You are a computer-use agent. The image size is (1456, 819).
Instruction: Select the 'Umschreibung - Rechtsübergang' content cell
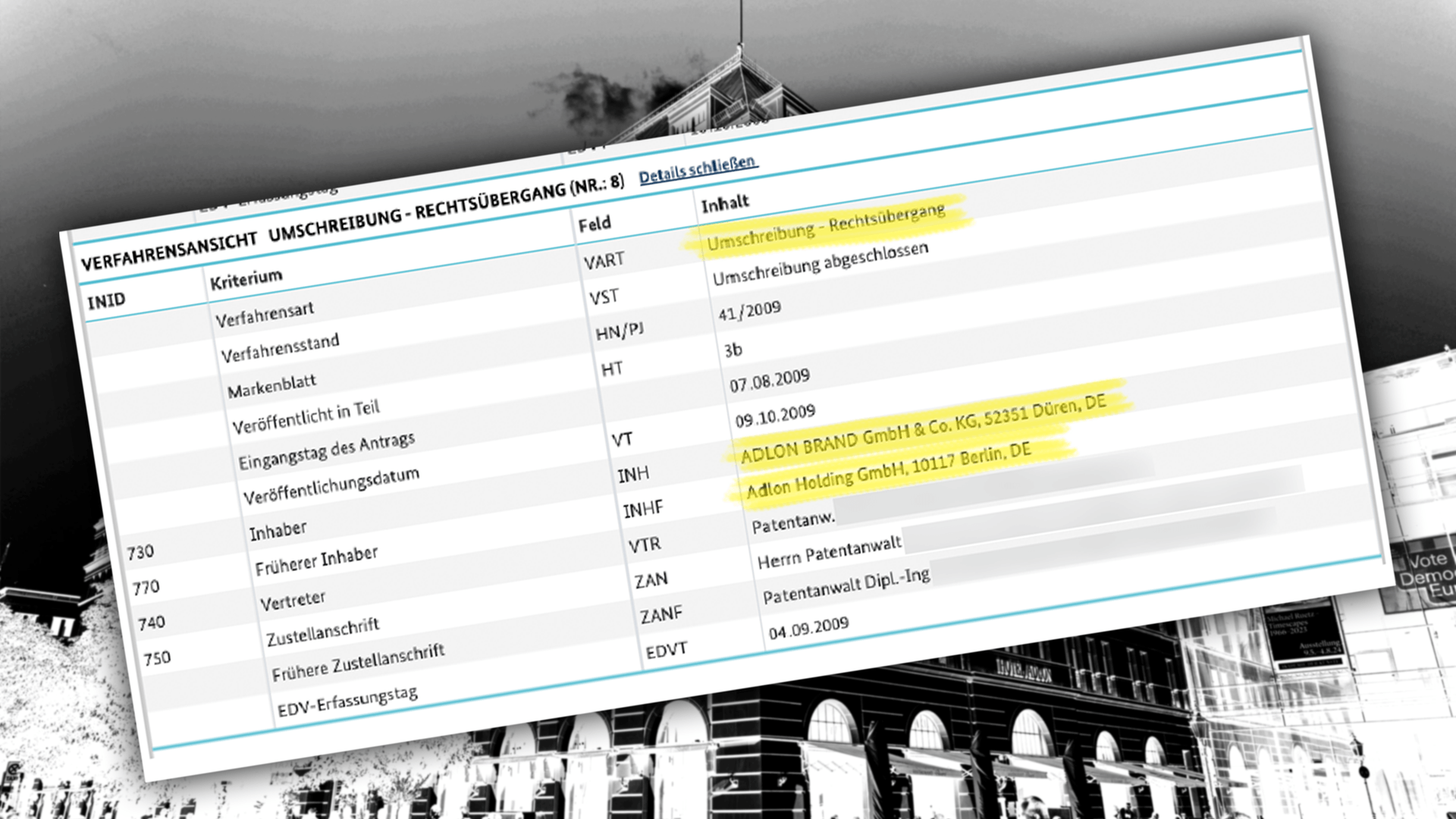coord(826,226)
